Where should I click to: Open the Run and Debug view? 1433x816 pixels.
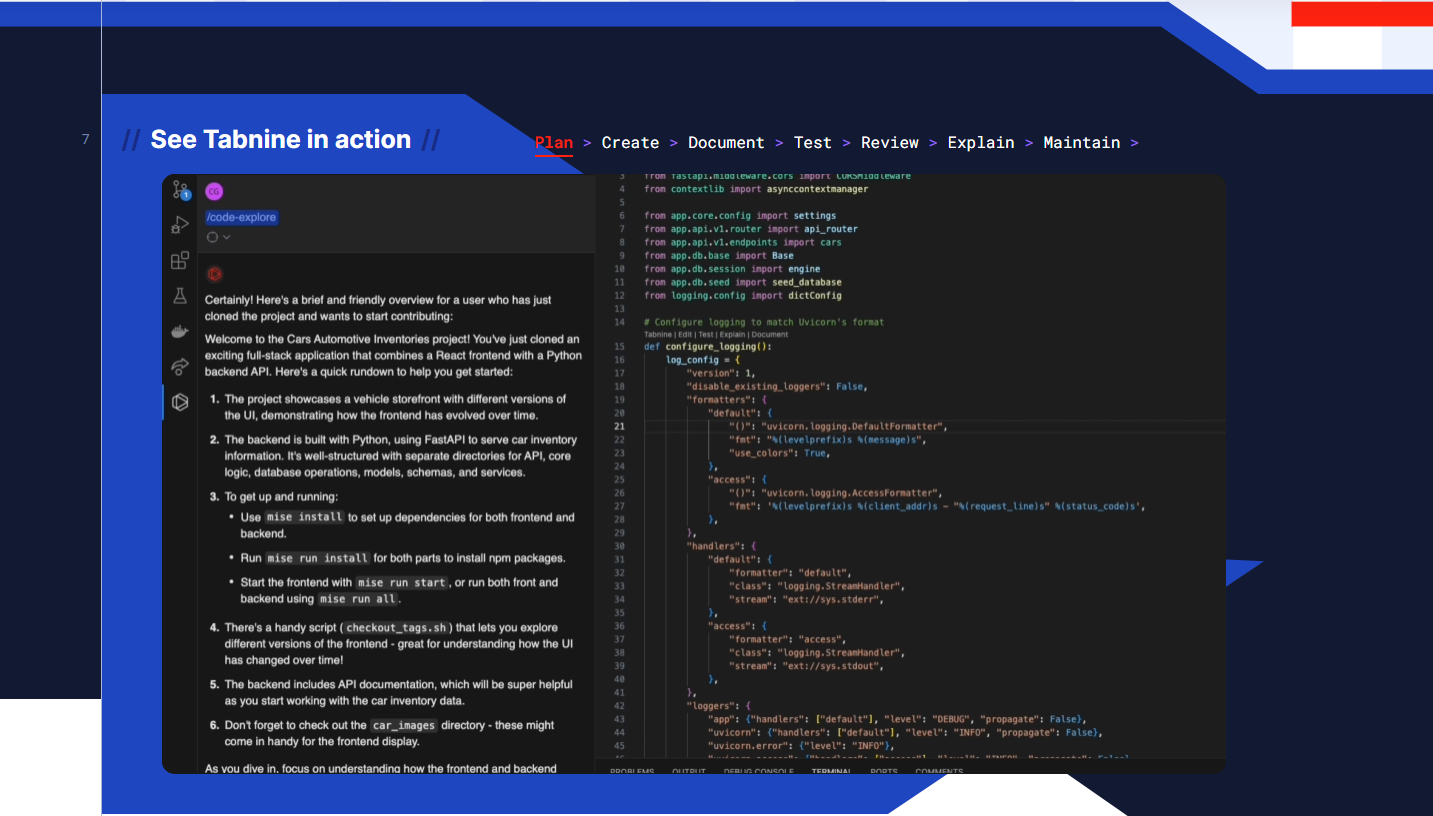click(x=180, y=225)
